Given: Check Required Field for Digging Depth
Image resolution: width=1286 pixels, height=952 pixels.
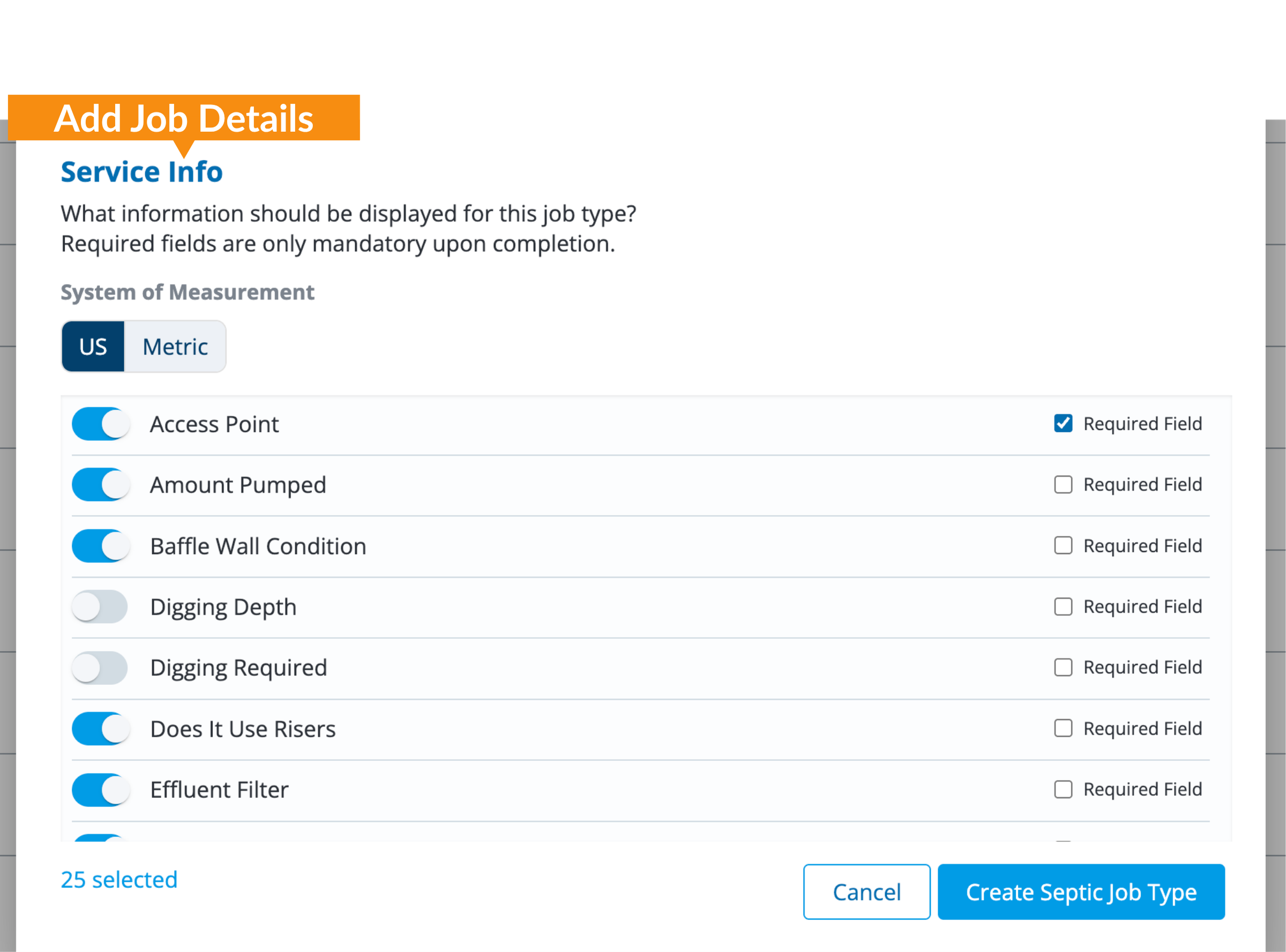Looking at the screenshot, I should coord(1063,606).
